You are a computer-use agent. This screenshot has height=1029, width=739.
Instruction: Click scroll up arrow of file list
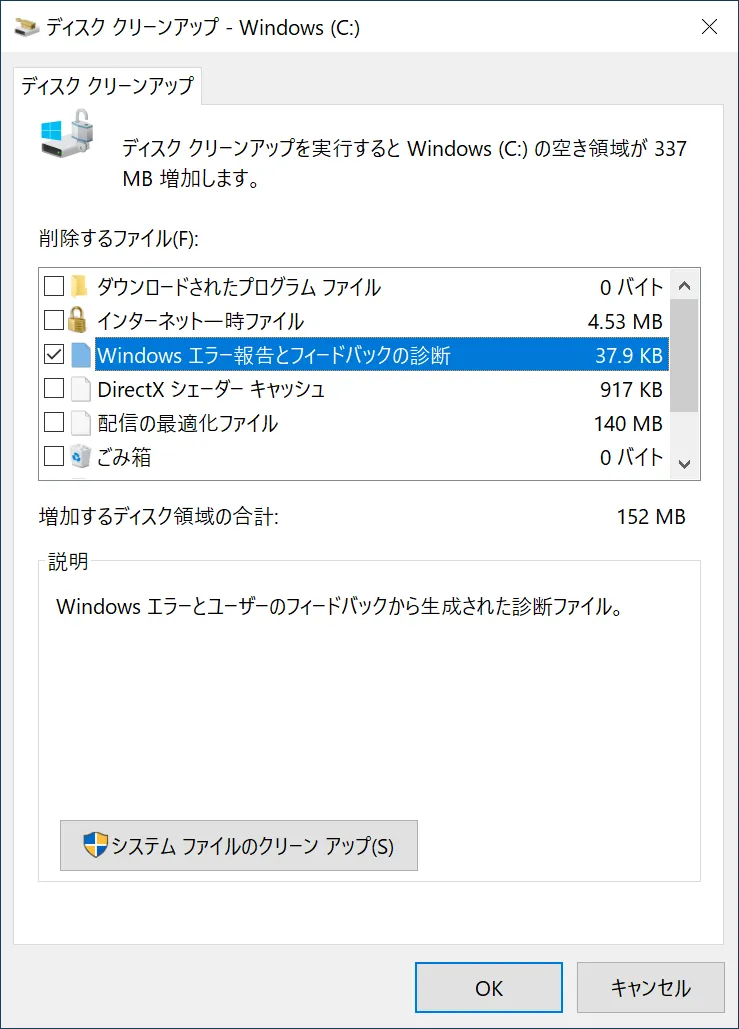point(685,285)
